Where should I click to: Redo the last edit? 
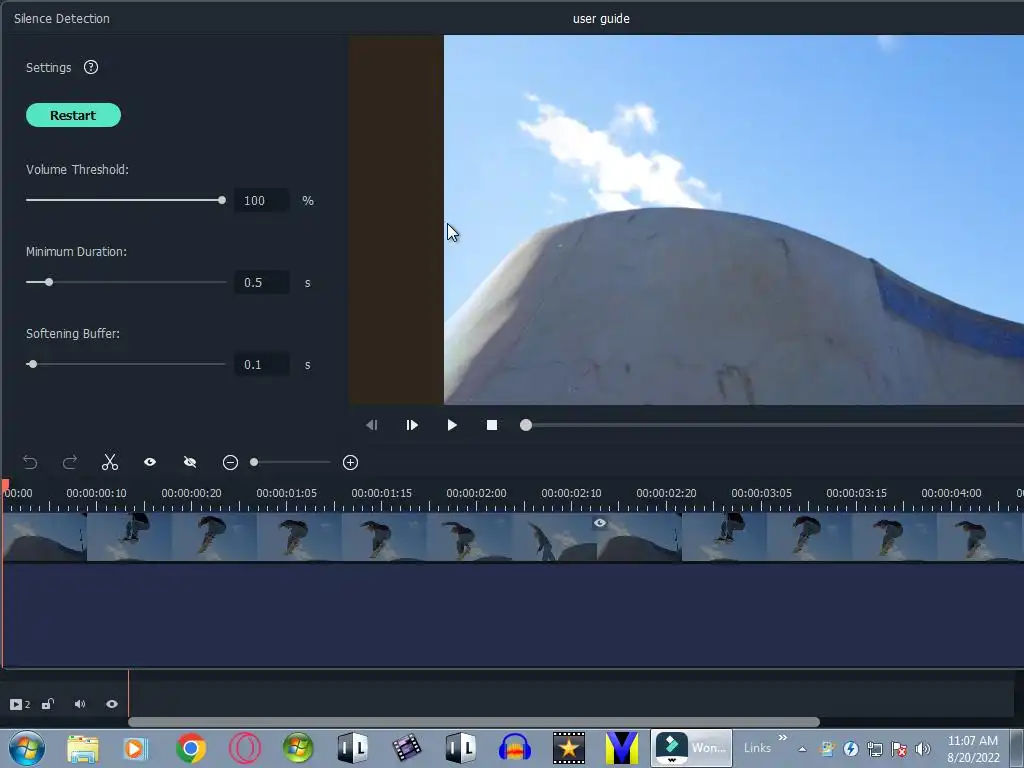pos(70,462)
